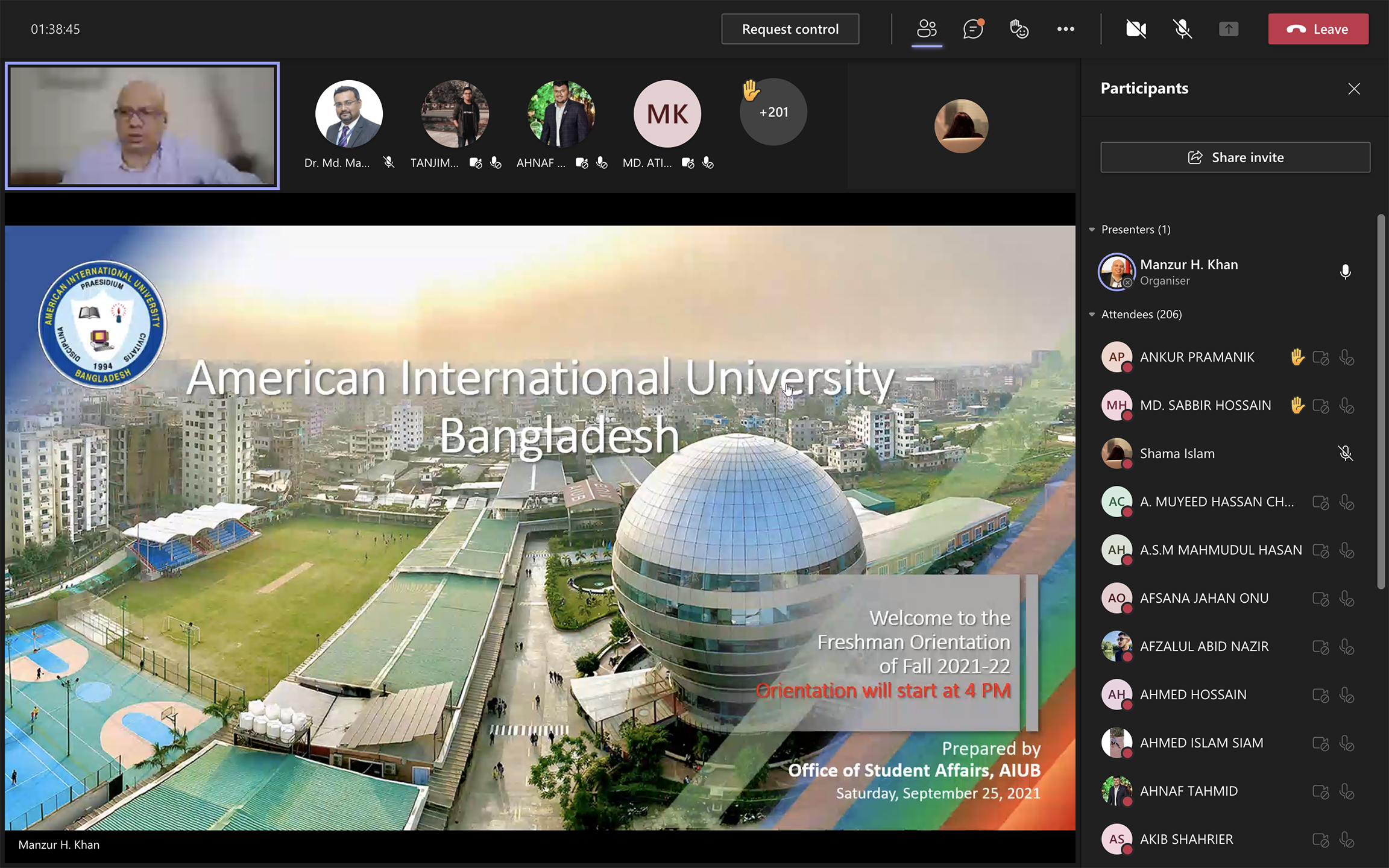Open the conversation chat icon
Screen dimensions: 1389x868
pyautogui.click(x=972, y=29)
